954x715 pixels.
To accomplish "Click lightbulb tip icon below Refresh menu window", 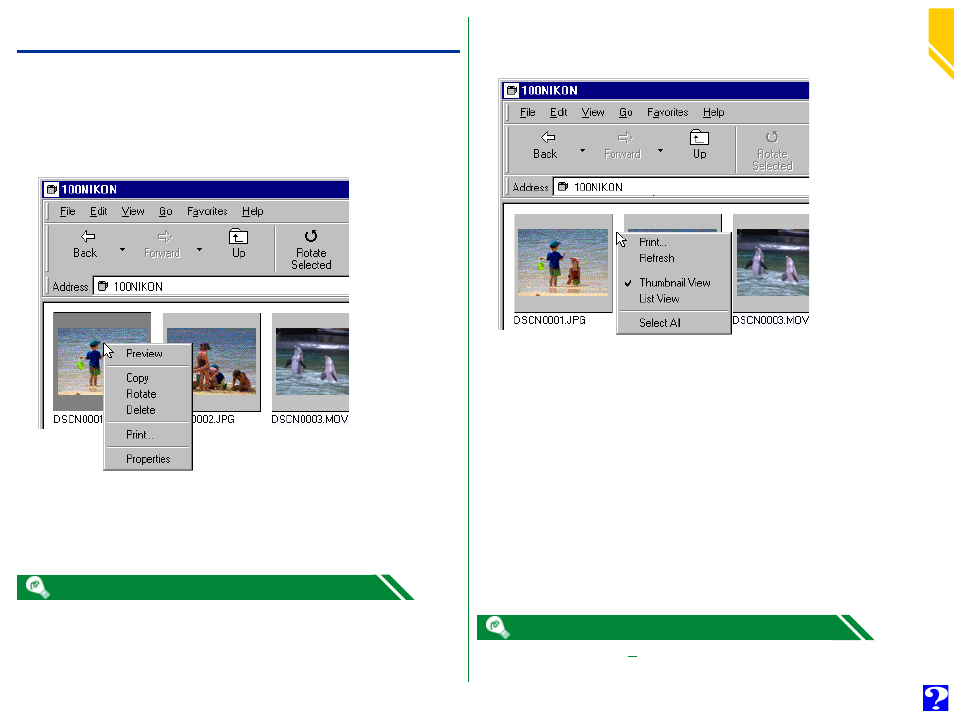I will pos(498,627).
